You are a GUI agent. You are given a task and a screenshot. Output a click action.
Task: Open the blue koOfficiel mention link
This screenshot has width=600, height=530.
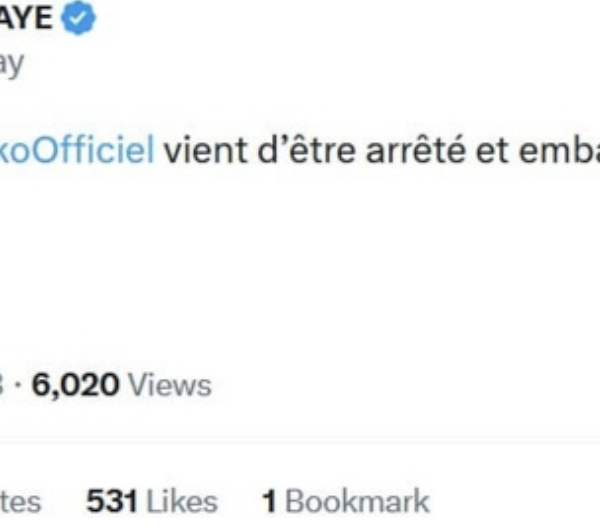(77, 150)
